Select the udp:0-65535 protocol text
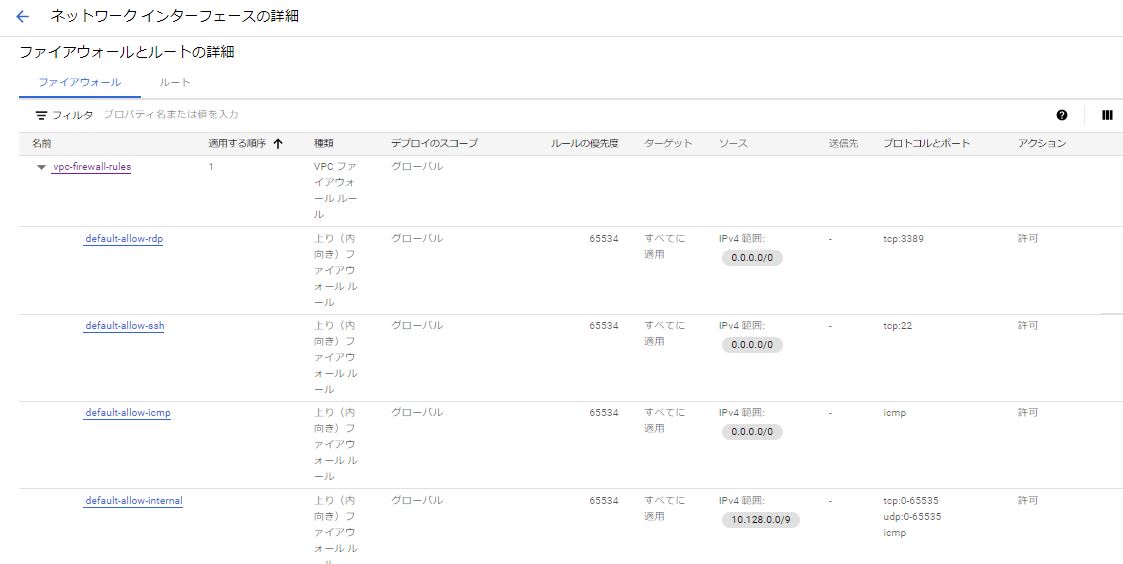This screenshot has width=1123, height=564. pyautogui.click(x=912, y=517)
